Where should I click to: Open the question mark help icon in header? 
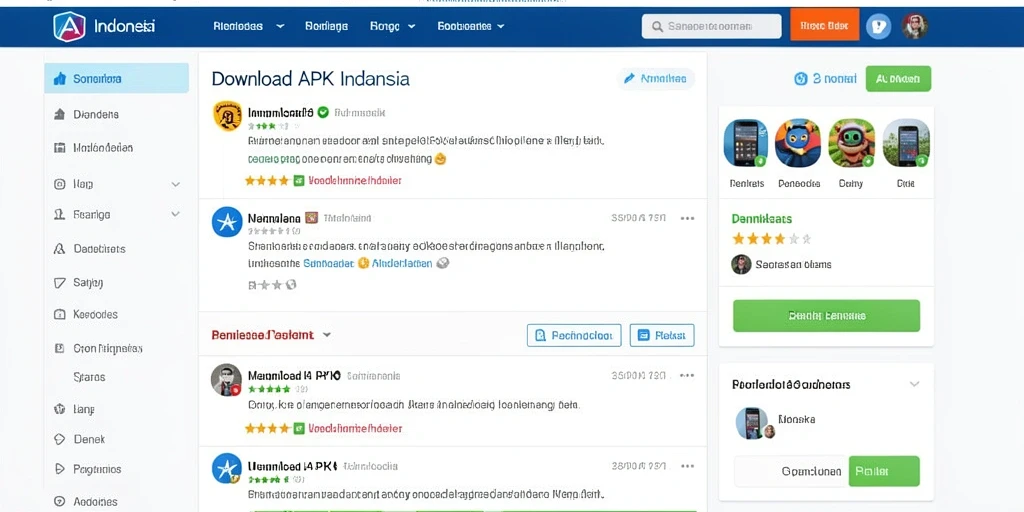click(878, 27)
